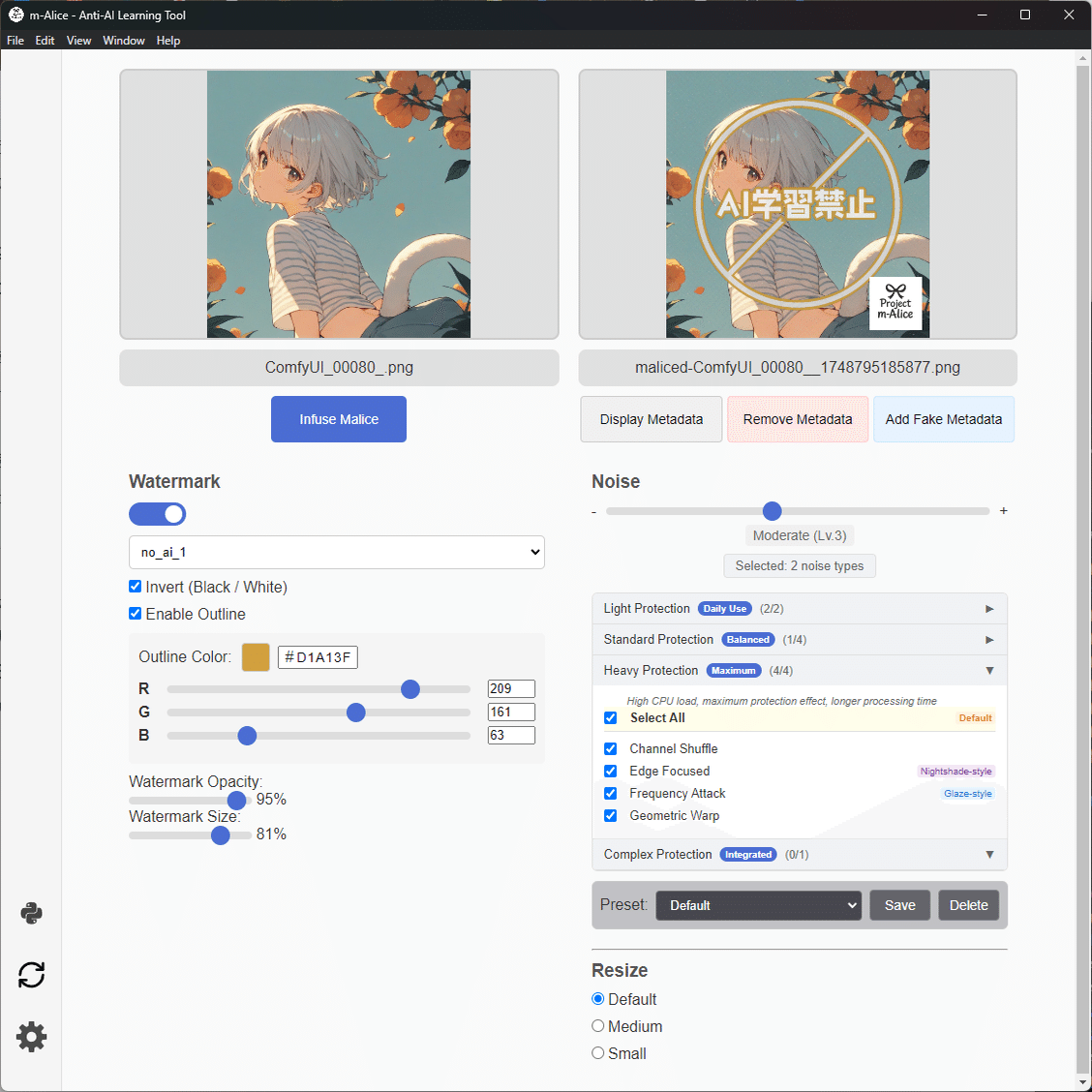
Task: Click Selected: 2 noise types label
Action: pos(800,566)
